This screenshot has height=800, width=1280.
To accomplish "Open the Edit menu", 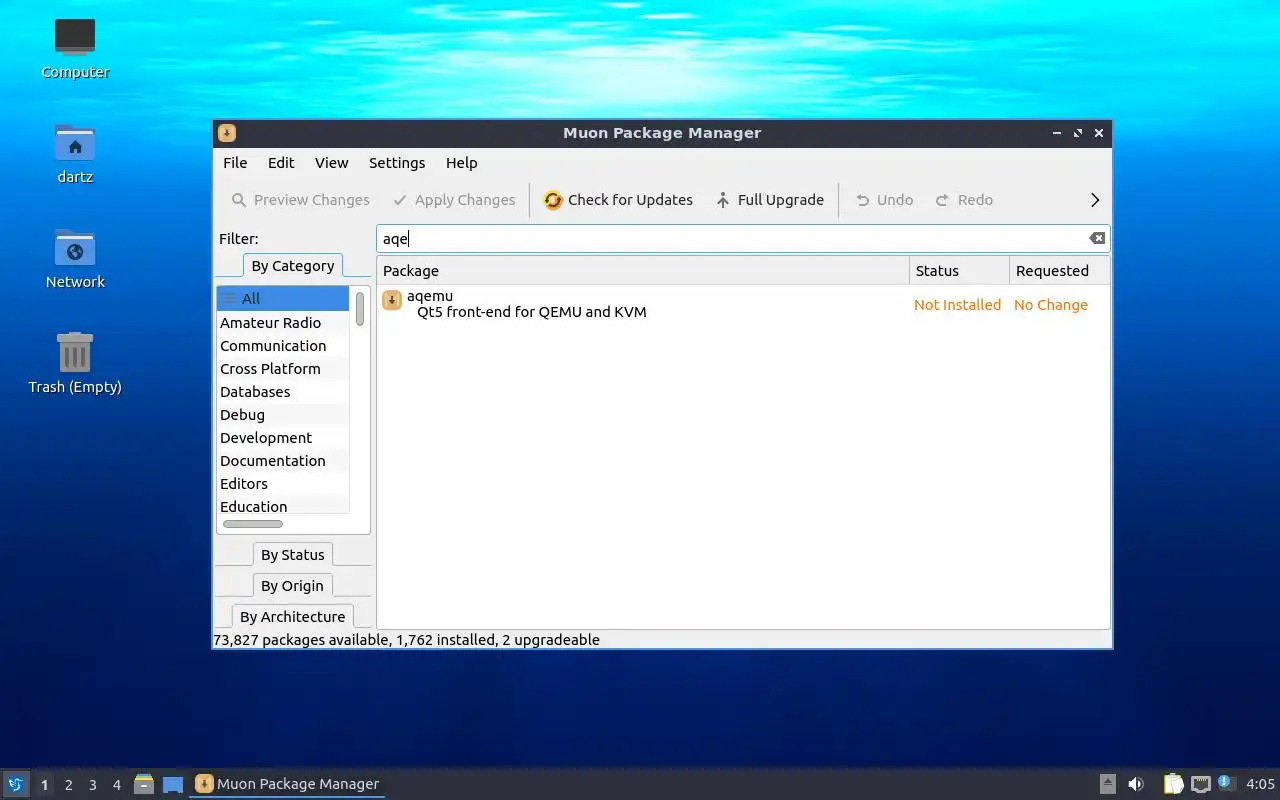I will [x=281, y=163].
